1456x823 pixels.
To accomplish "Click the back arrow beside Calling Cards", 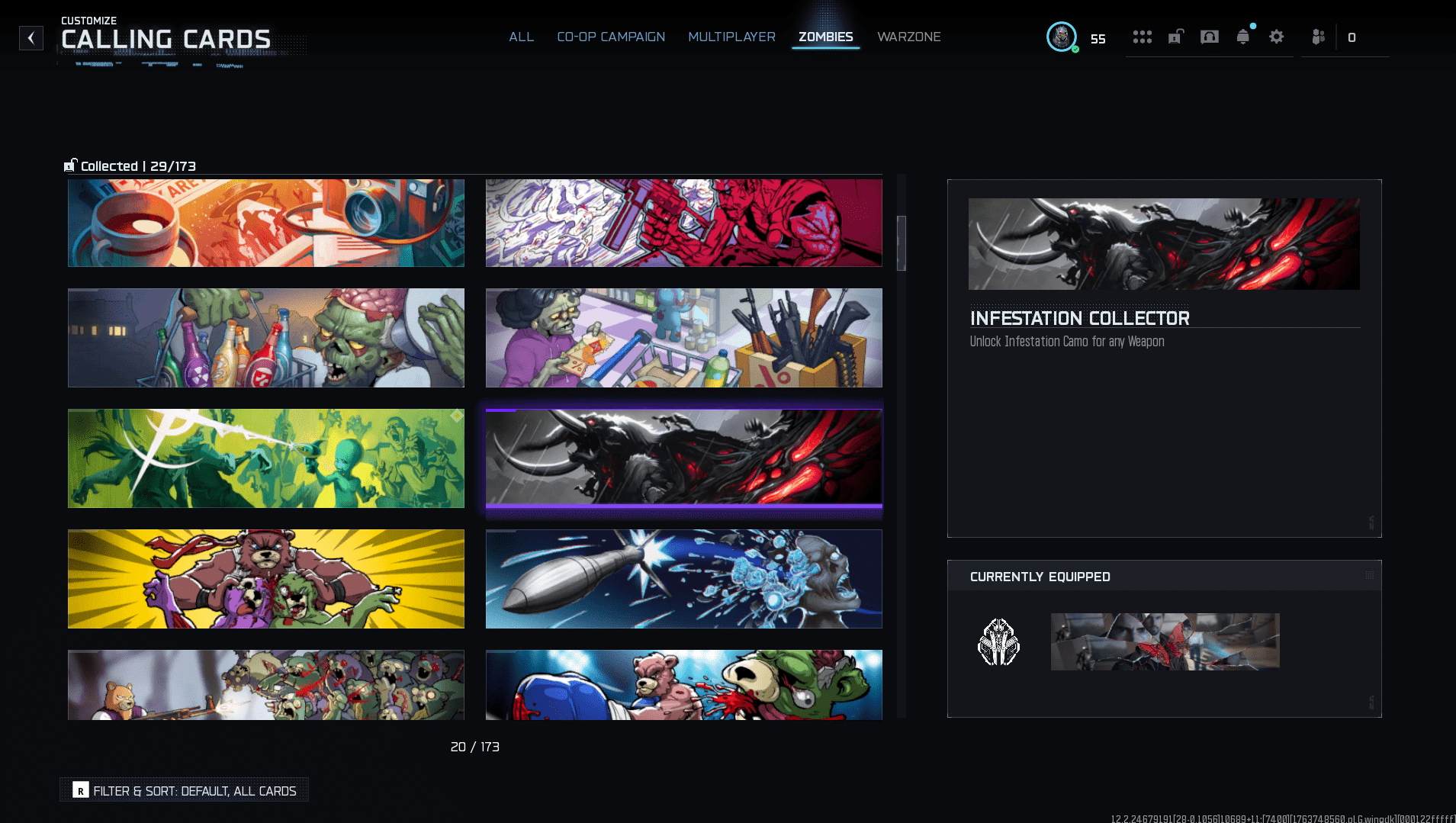I will 31,38.
